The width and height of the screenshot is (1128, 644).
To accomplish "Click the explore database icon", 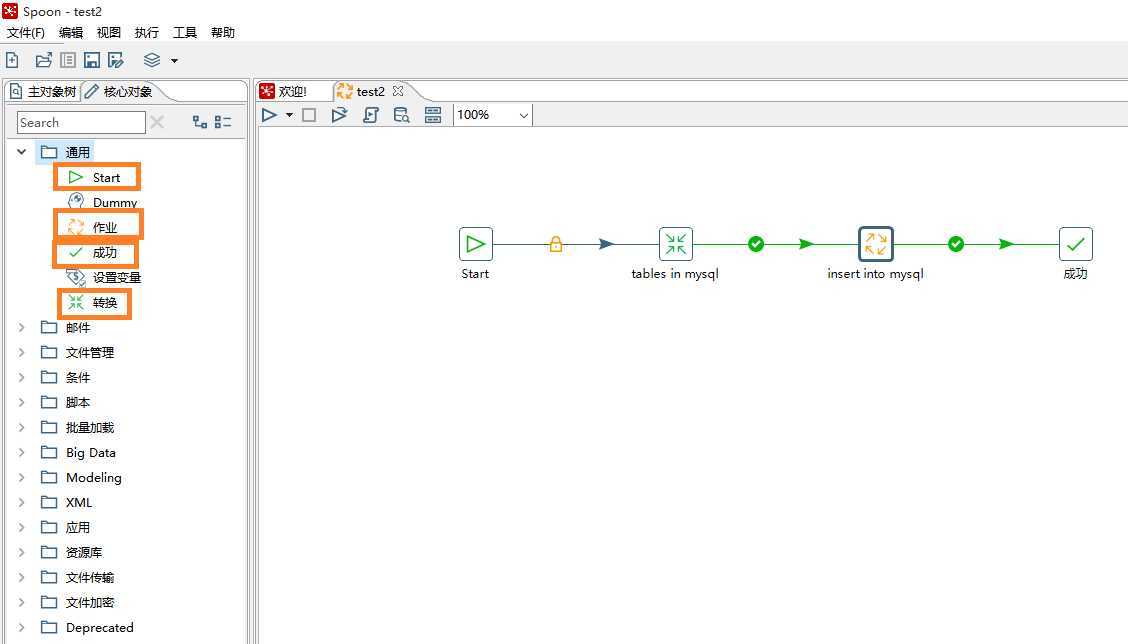I will [x=401, y=115].
